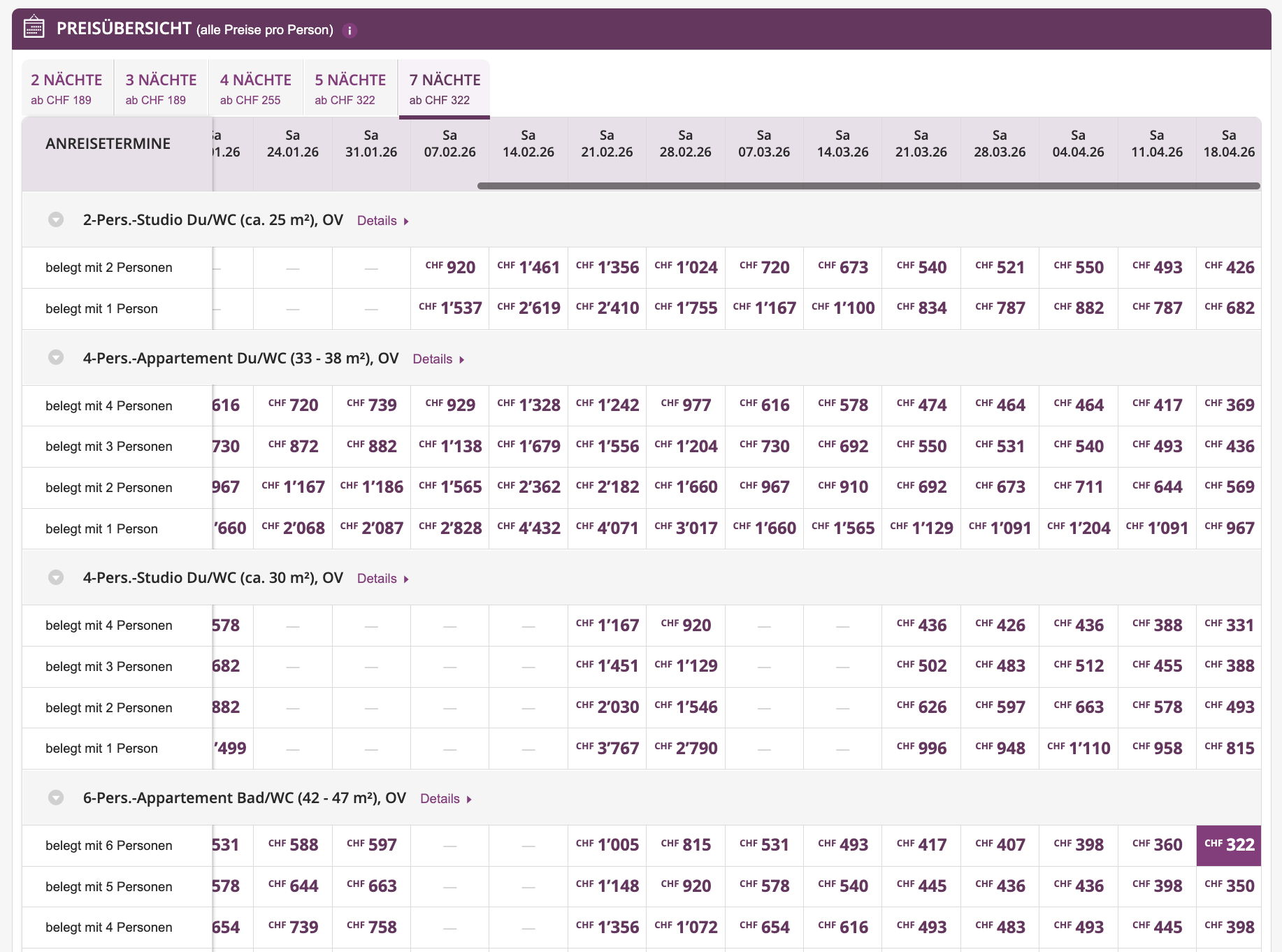Click the info icon beside Preisübersicht title
The height and width of the screenshot is (952, 1282).
pyautogui.click(x=350, y=30)
